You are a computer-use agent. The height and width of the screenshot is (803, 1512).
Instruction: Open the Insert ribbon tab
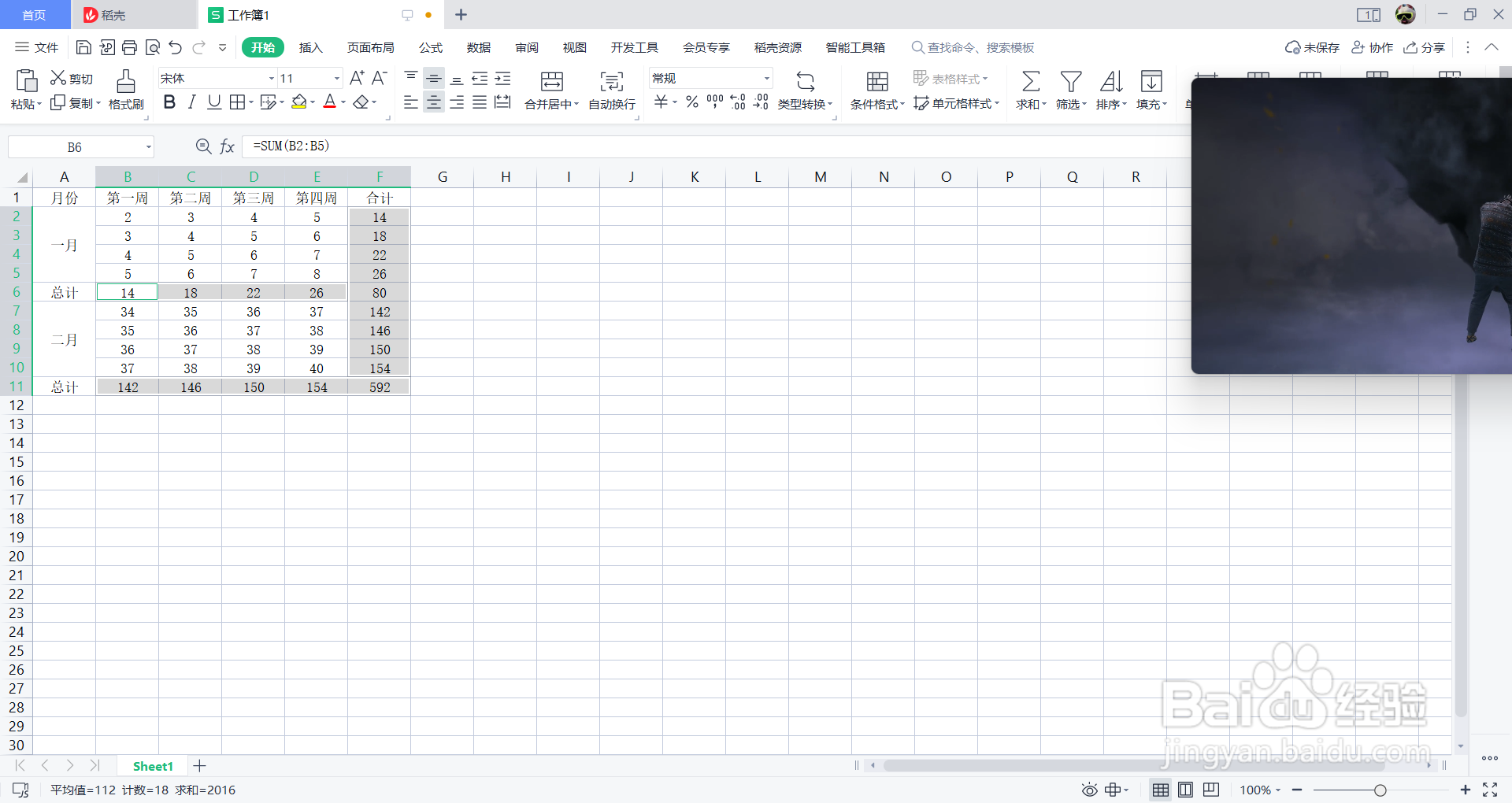click(311, 48)
